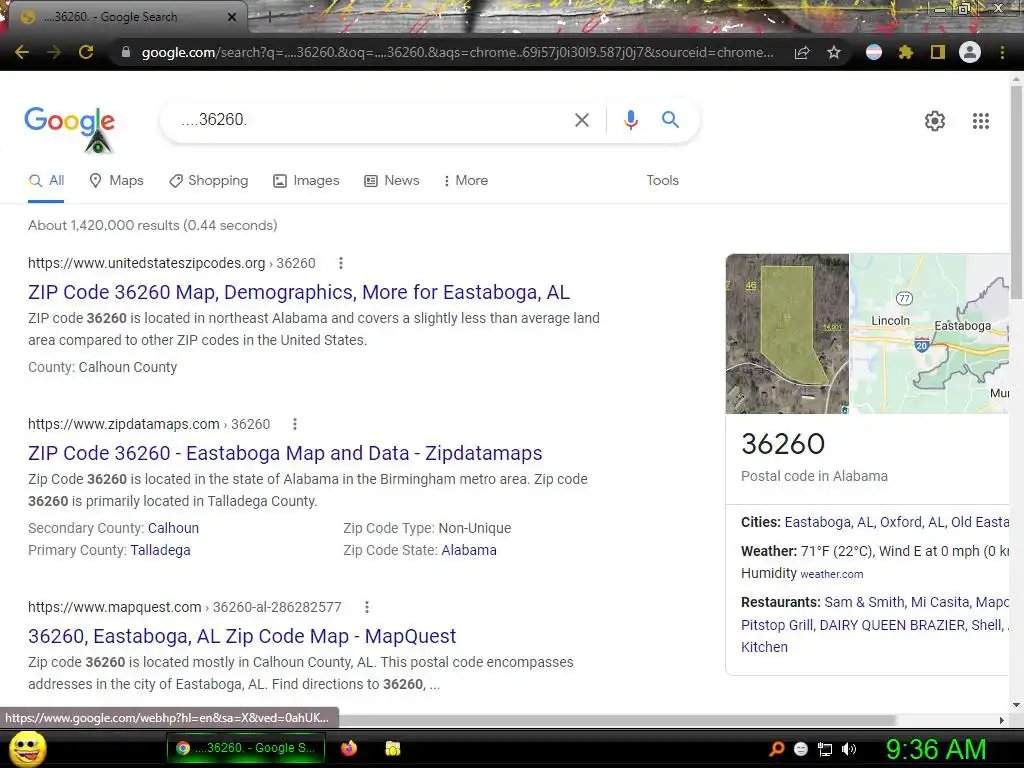Open the Chrome profile avatar
This screenshot has width=1024, height=768.
[x=970, y=52]
